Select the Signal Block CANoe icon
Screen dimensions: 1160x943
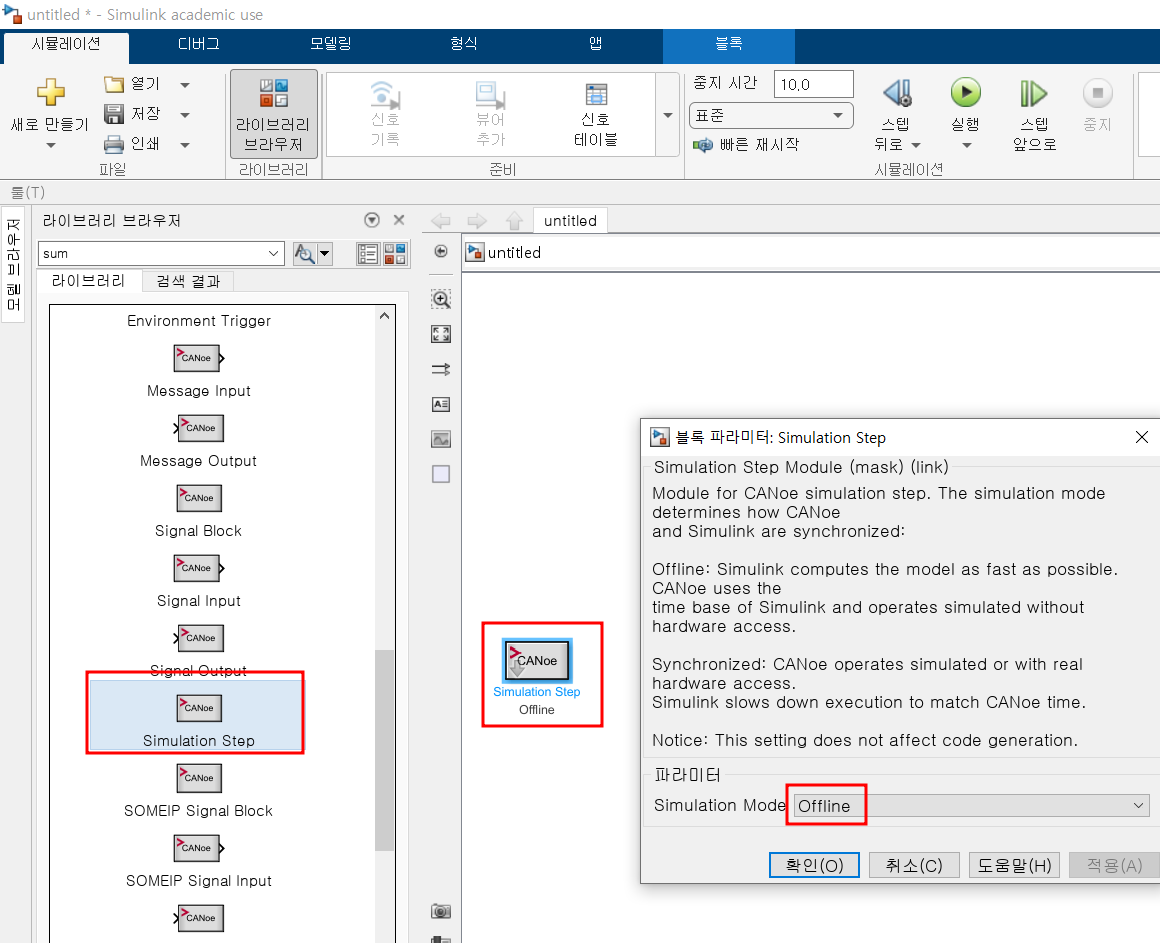(198, 498)
